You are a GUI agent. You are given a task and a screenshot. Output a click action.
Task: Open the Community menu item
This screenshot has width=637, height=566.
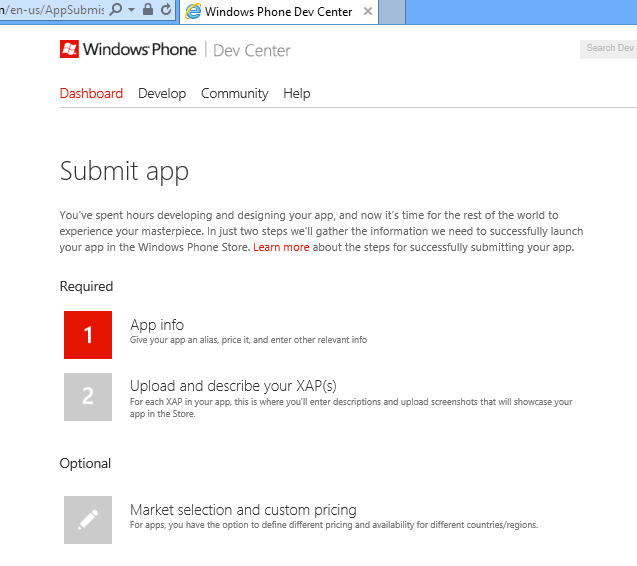point(234,93)
